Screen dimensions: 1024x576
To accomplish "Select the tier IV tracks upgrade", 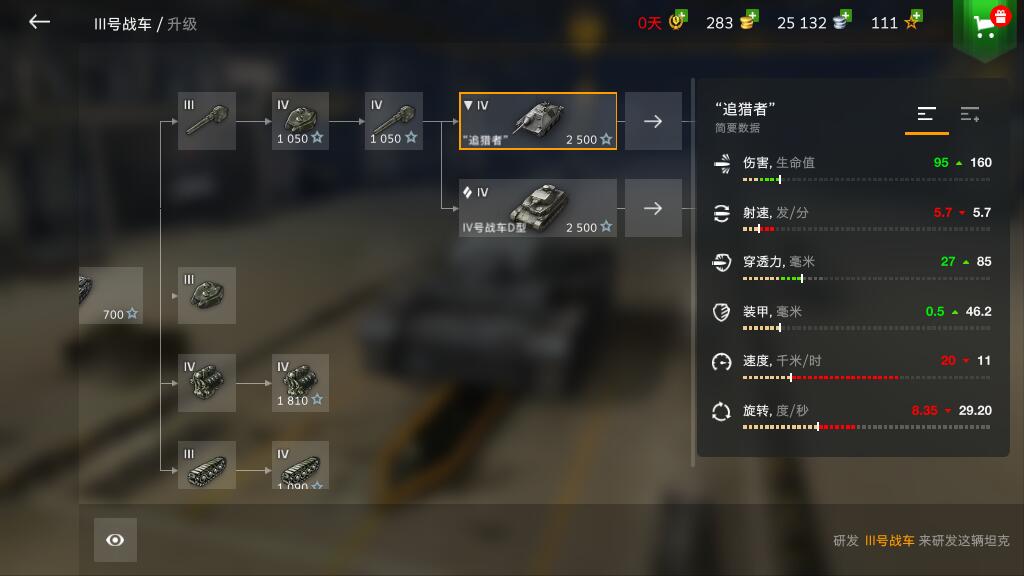I will 300,465.
